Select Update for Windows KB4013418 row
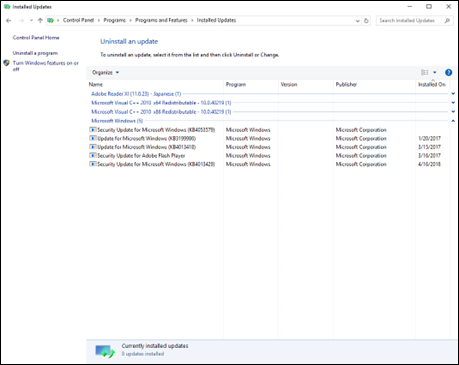The image size is (459, 365). click(x=269, y=147)
